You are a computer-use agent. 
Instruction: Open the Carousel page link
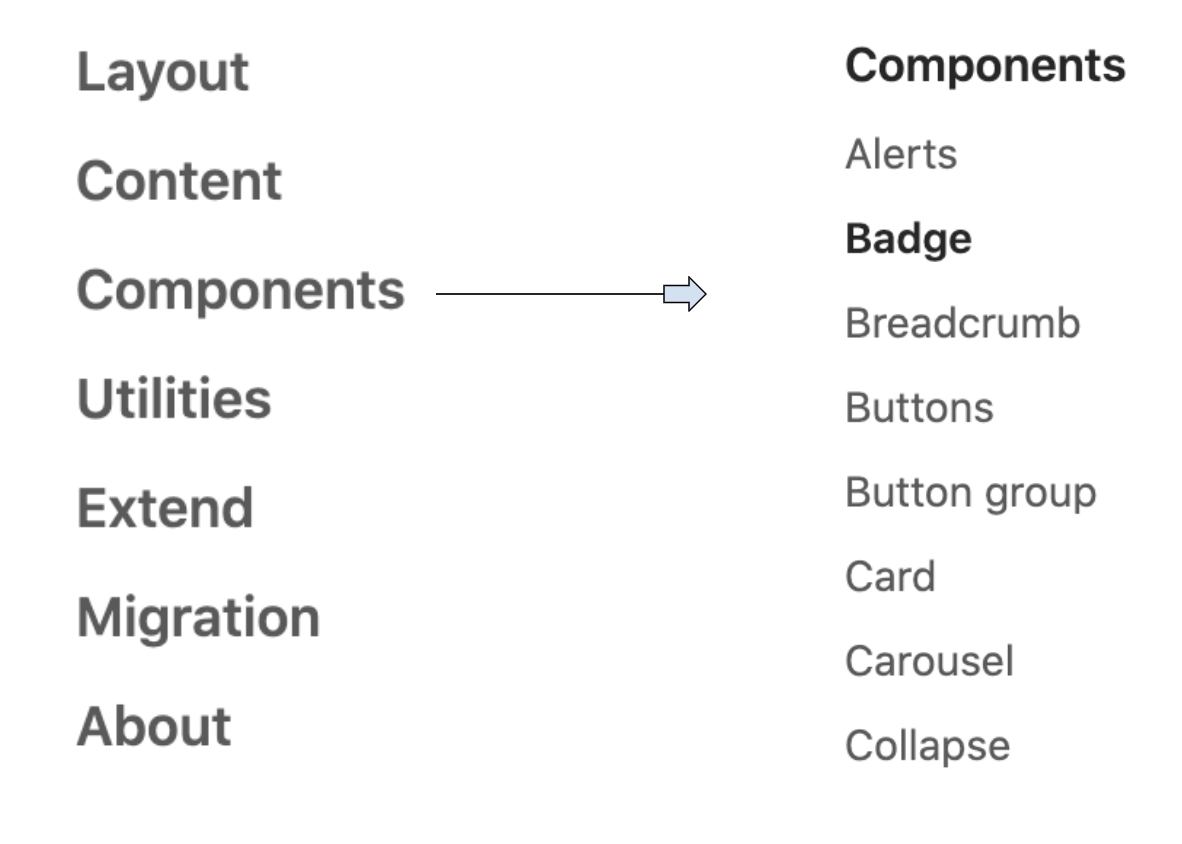coord(929,661)
